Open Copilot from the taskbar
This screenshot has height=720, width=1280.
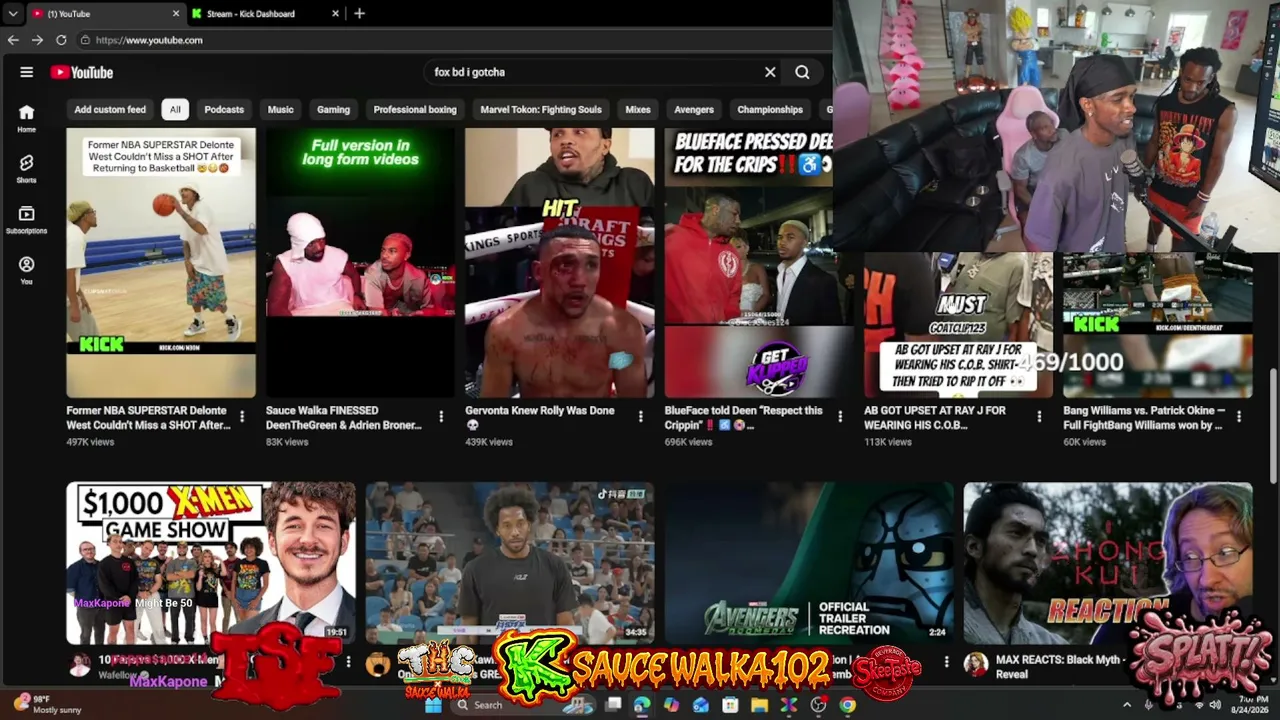671,705
